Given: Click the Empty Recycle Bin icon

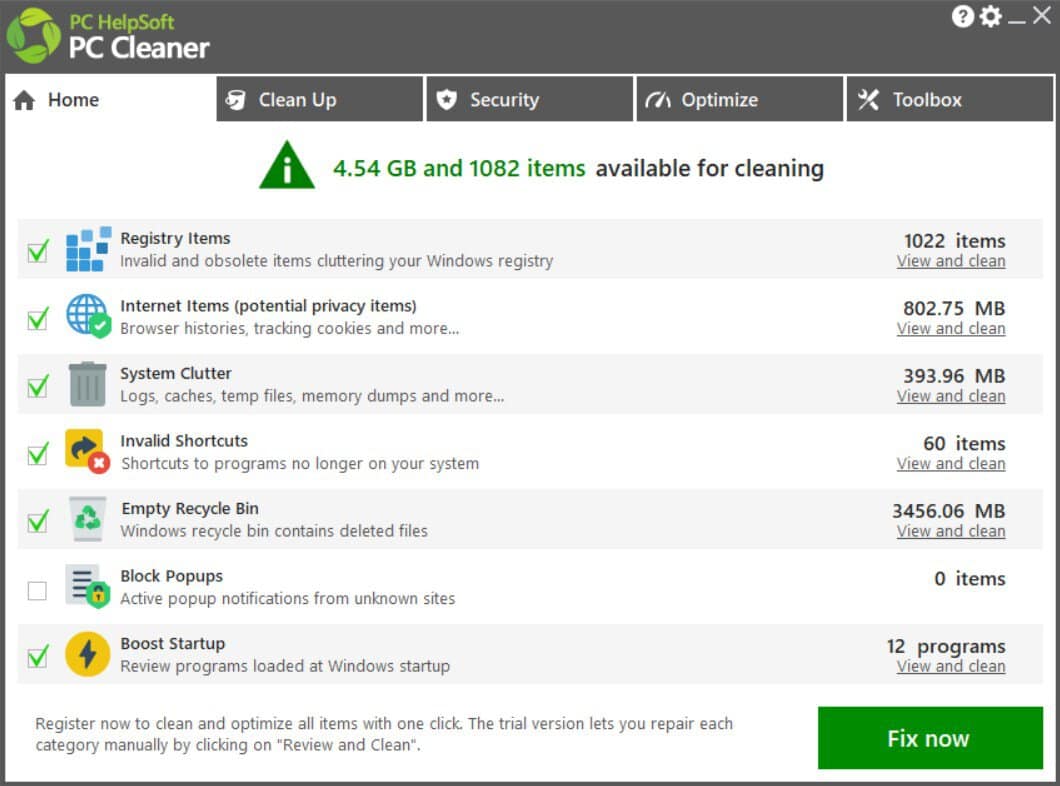Looking at the screenshot, I should tap(88, 518).
